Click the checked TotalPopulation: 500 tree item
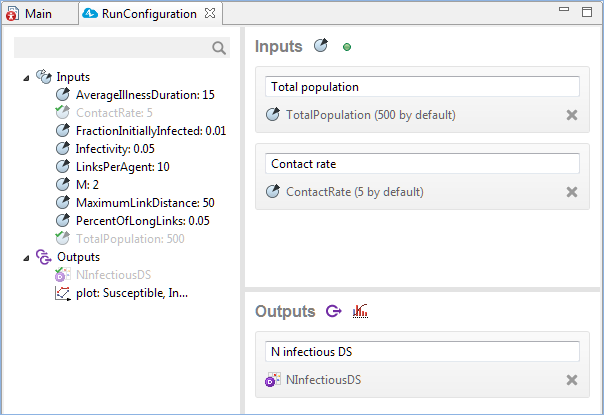 pyautogui.click(x=130, y=239)
